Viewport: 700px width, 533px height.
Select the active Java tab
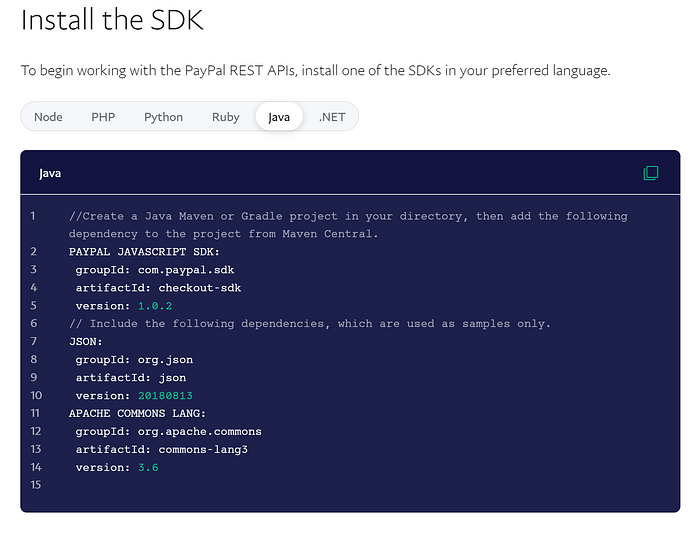[279, 117]
